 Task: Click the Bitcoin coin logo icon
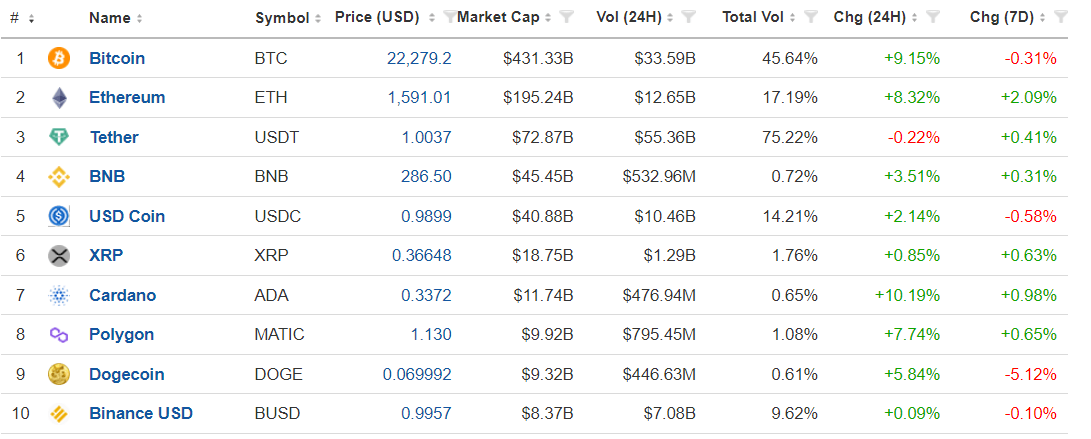click(x=59, y=59)
